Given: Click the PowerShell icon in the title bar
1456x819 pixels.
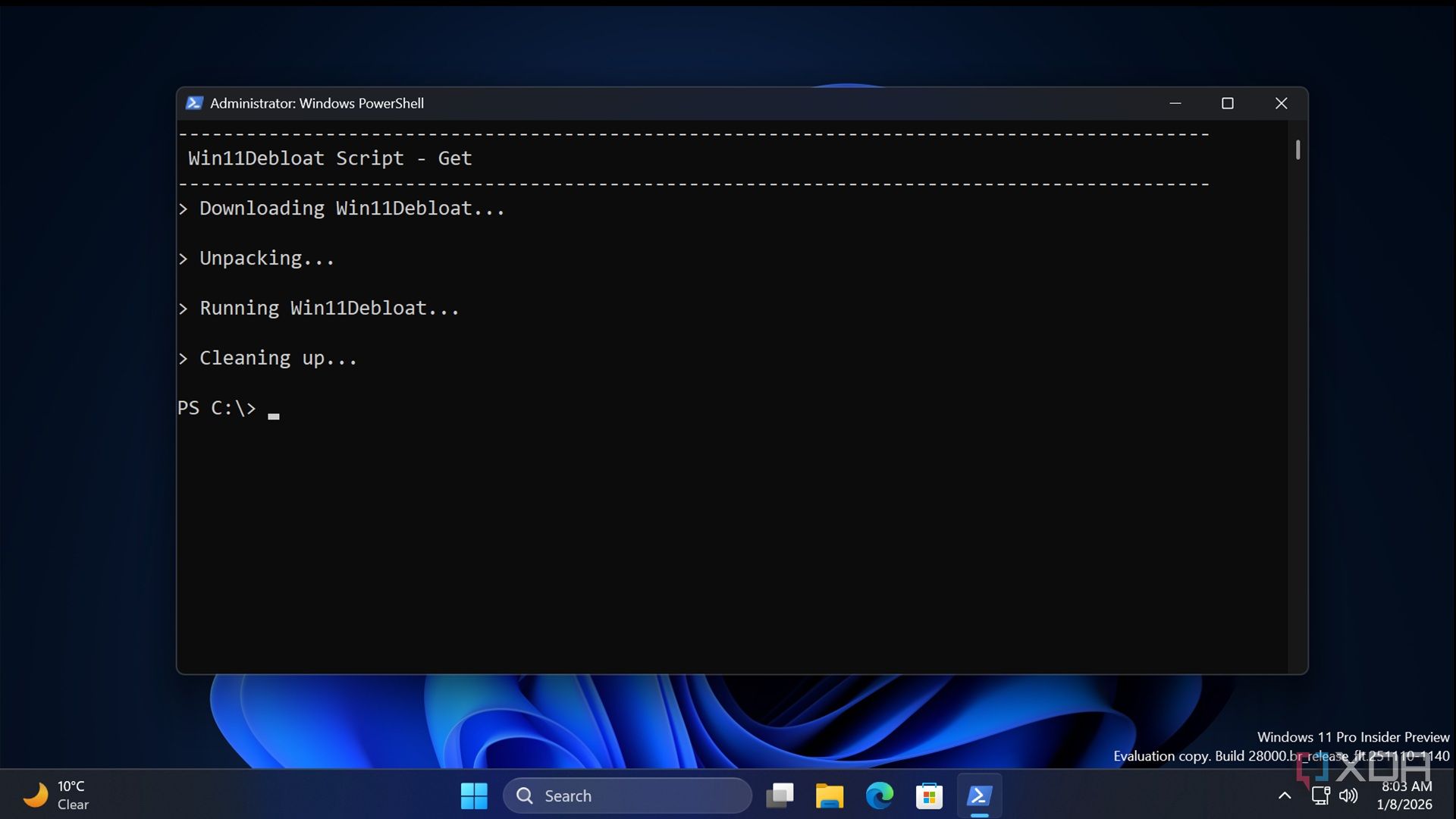Looking at the screenshot, I should click(194, 103).
